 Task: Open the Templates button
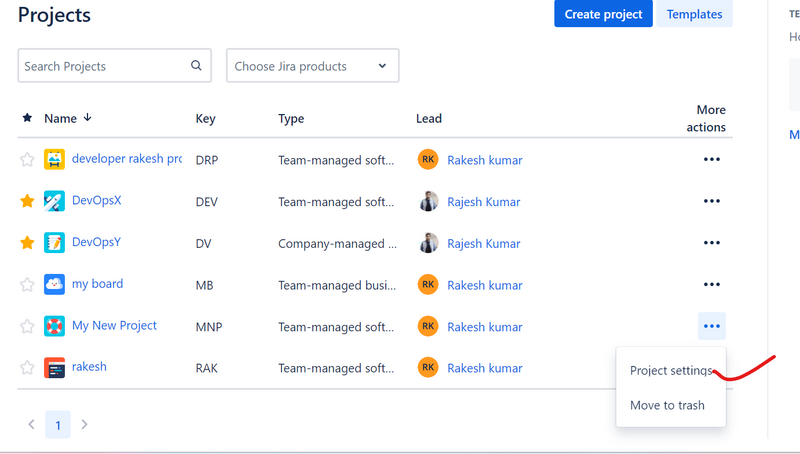[x=694, y=14]
